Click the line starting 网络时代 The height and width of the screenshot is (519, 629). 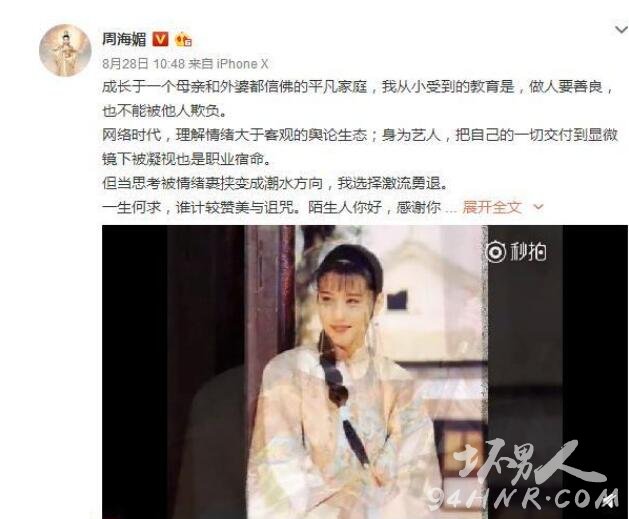pos(360,135)
